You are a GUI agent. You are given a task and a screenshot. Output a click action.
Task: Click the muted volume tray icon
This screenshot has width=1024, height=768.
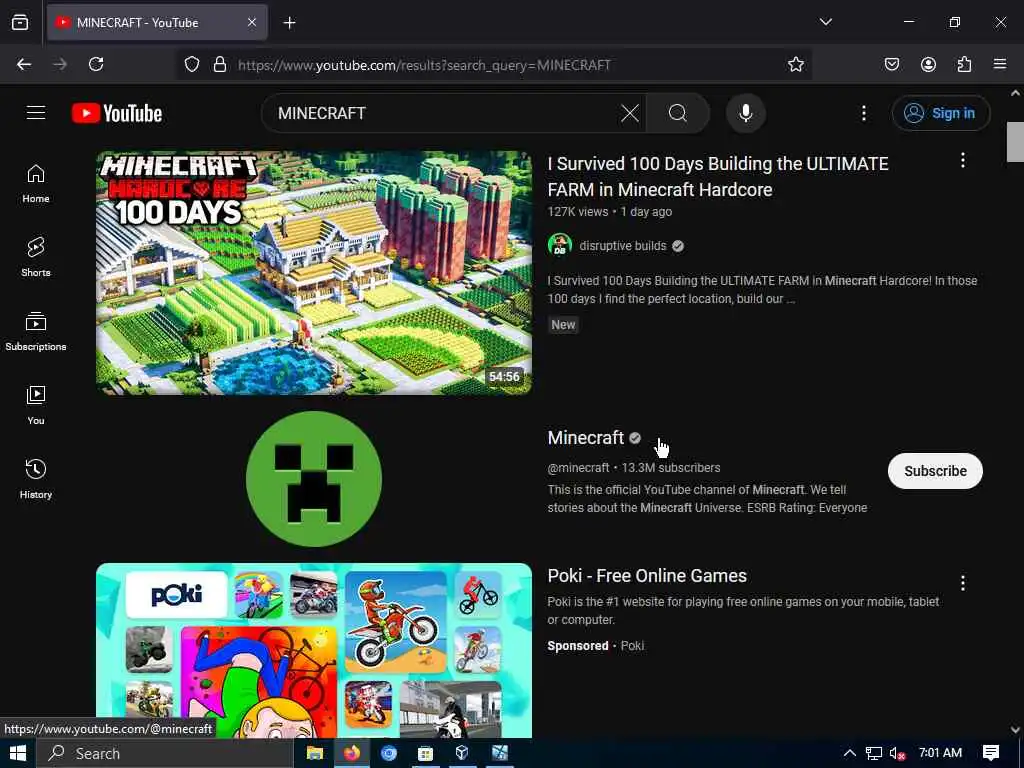point(897,754)
